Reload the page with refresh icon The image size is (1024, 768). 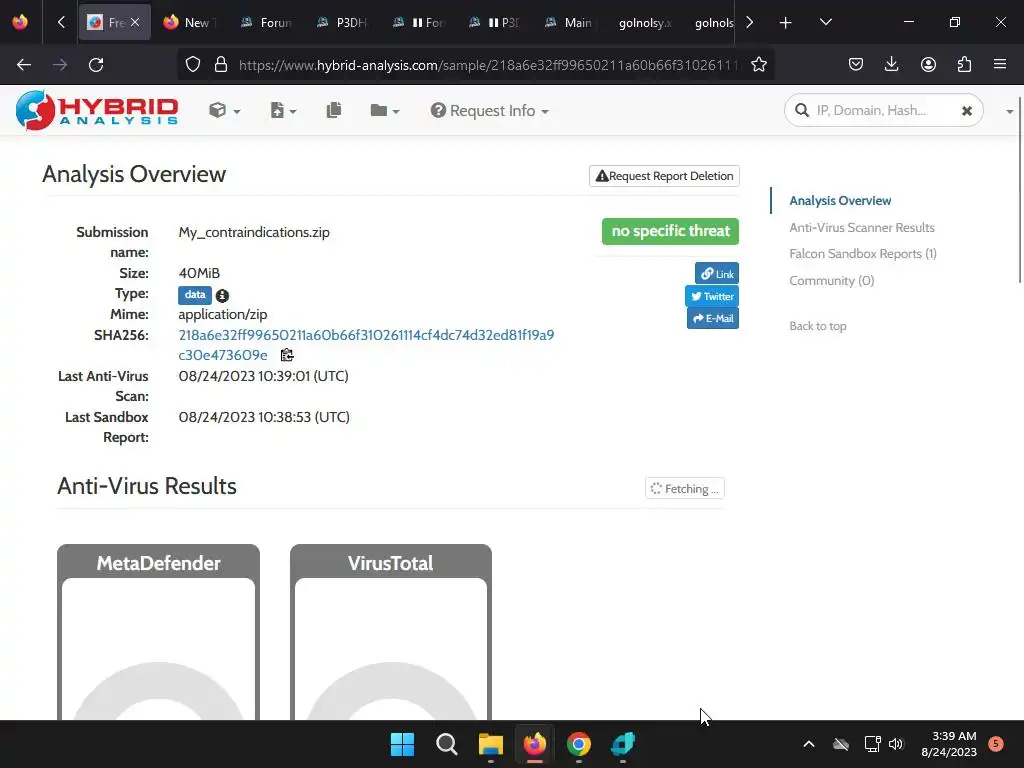coord(96,65)
